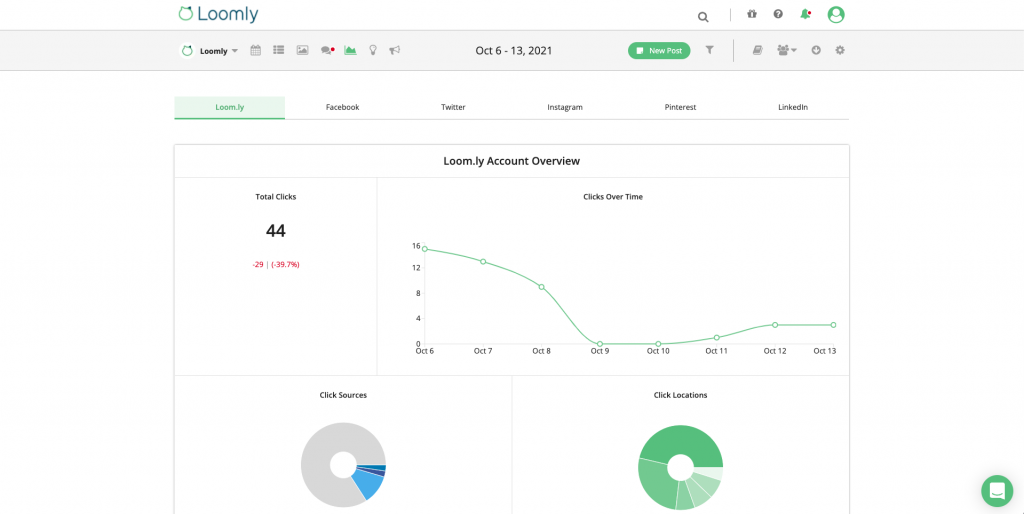The height and width of the screenshot is (514, 1024).
Task: Switch to the Instagram tab
Action: tap(565, 108)
